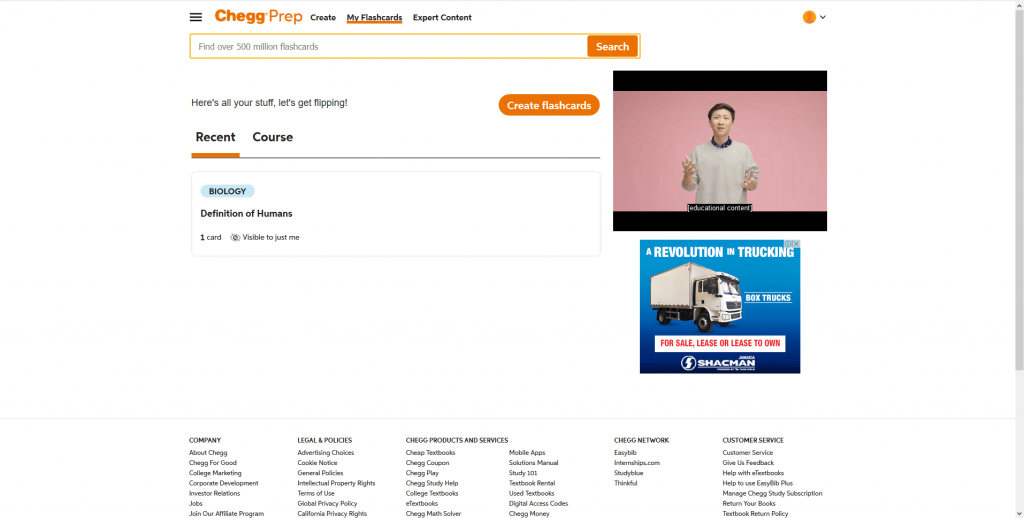The image size is (1024, 518).
Task: Select the Recent tab
Action: 215,137
